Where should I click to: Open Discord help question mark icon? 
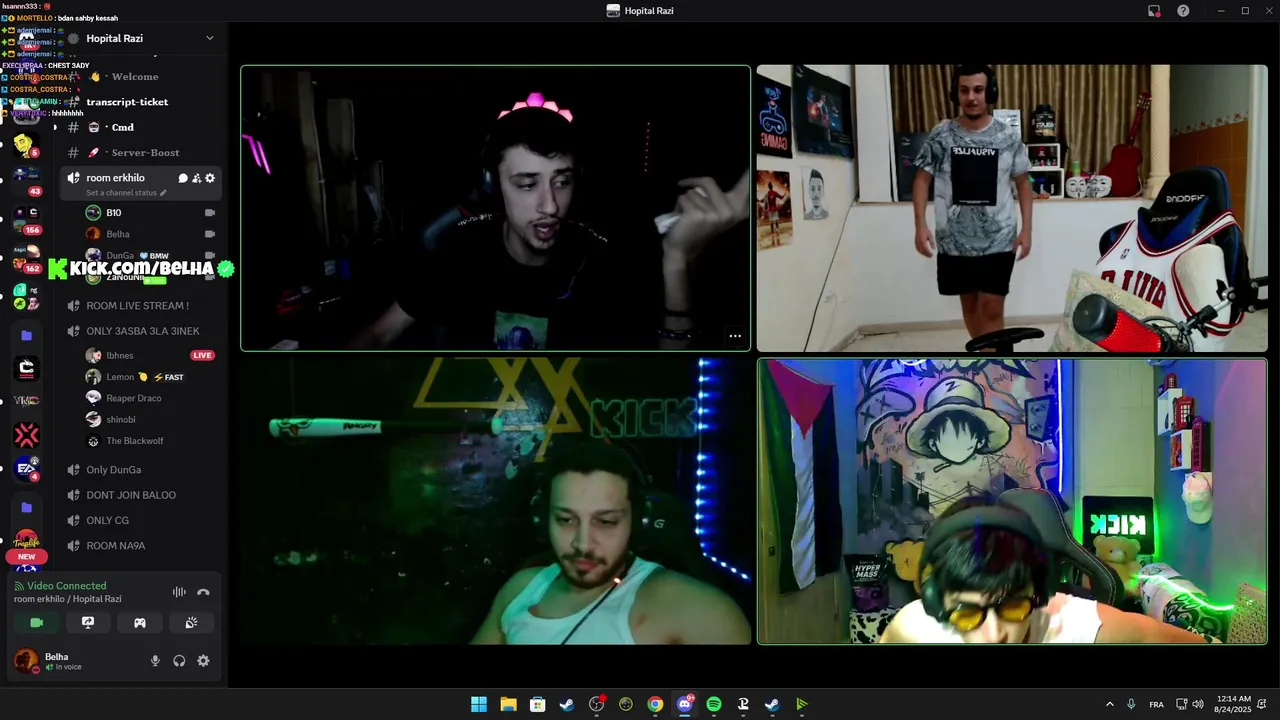(1183, 11)
